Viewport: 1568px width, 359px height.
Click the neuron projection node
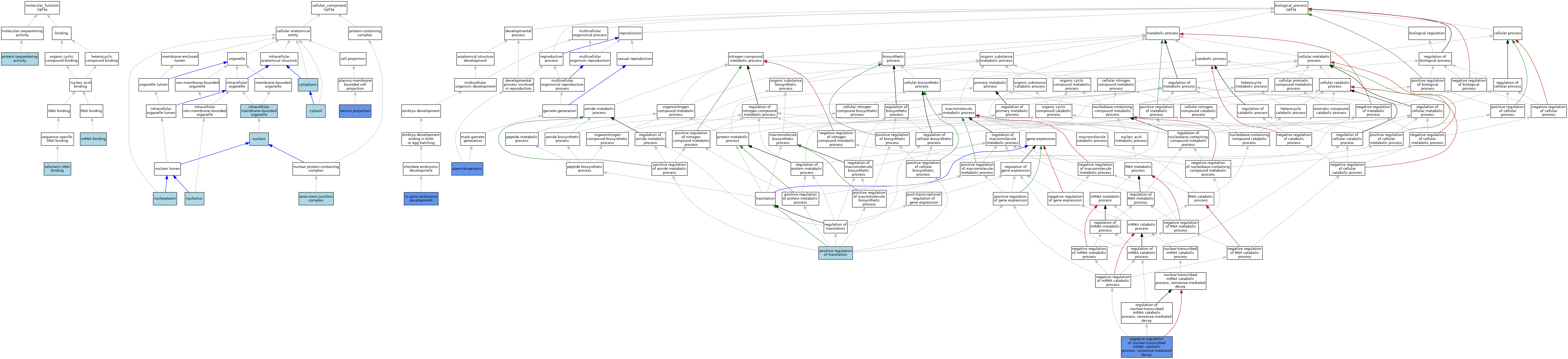(355, 111)
